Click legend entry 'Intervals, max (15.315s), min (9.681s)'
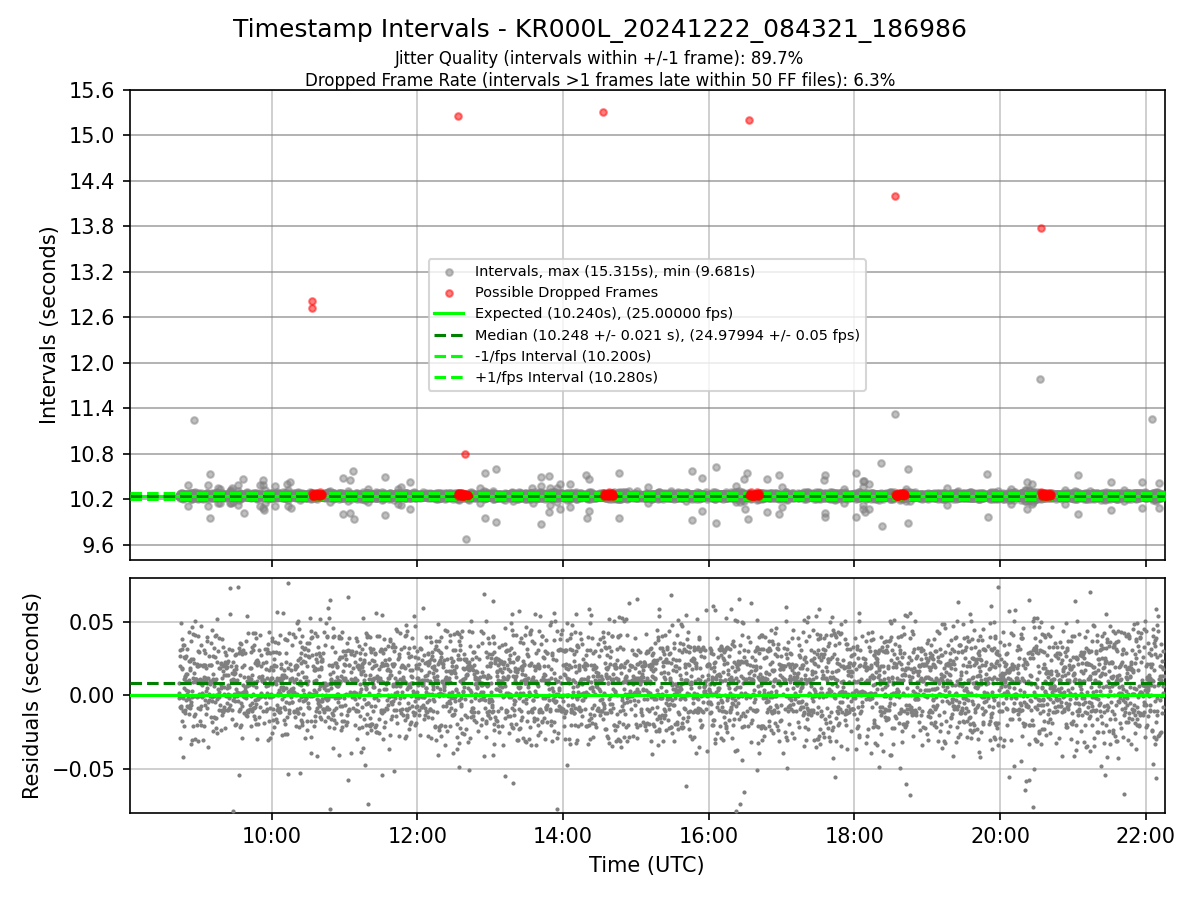The image size is (1200, 900). [614, 271]
